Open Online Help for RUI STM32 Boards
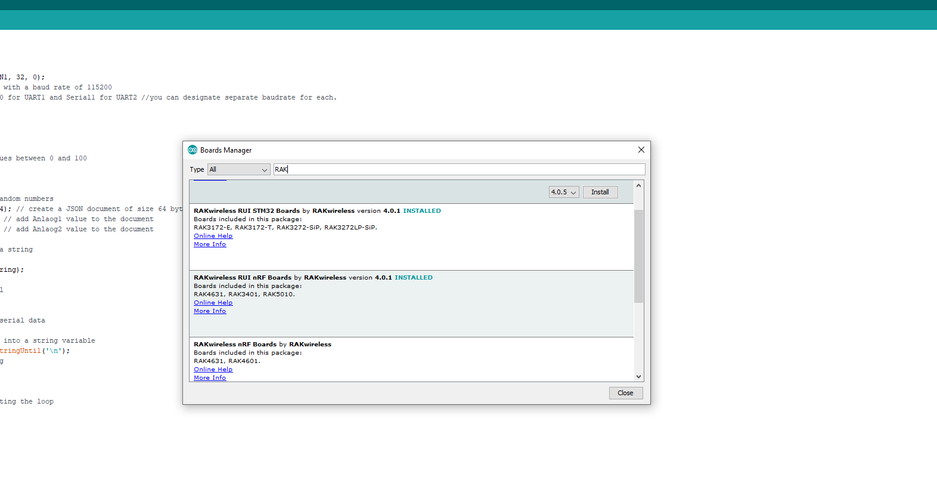 pos(213,236)
